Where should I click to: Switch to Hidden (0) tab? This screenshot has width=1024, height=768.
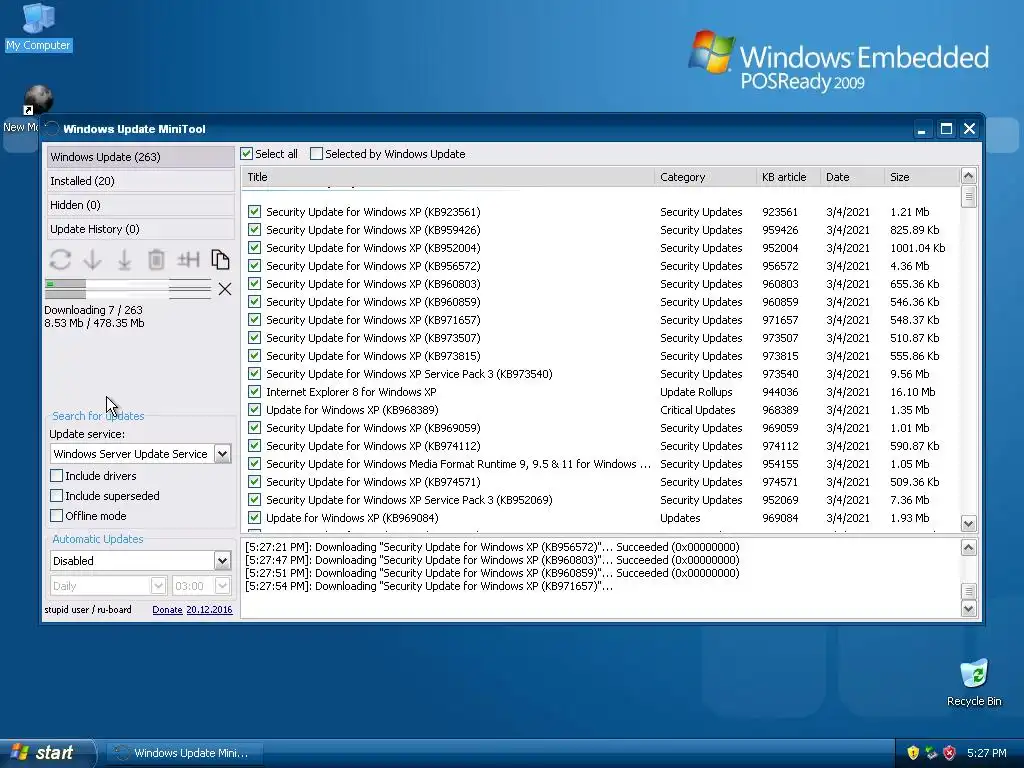pyautogui.click(x=140, y=205)
